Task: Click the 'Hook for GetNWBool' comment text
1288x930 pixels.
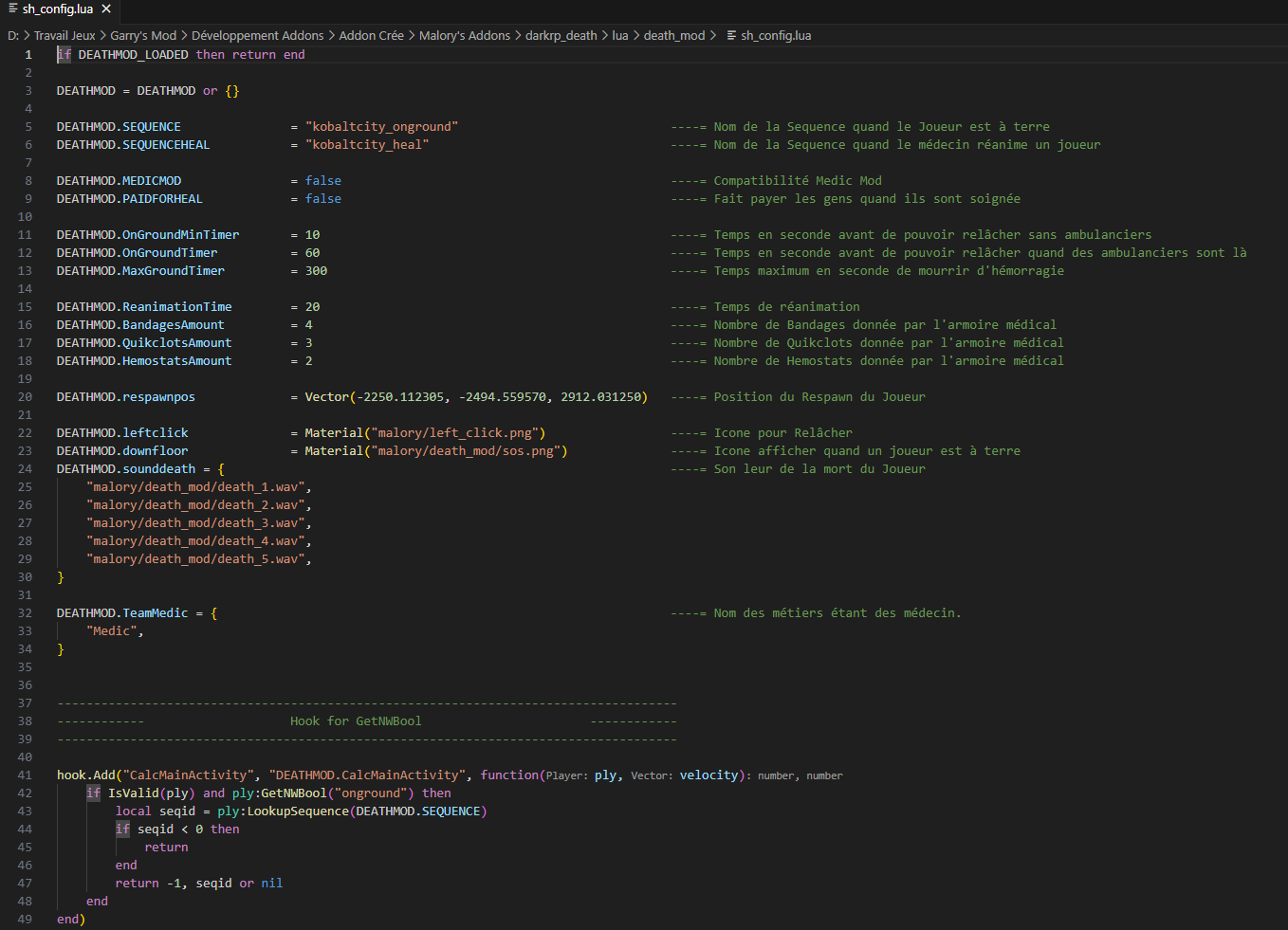Action: click(356, 720)
